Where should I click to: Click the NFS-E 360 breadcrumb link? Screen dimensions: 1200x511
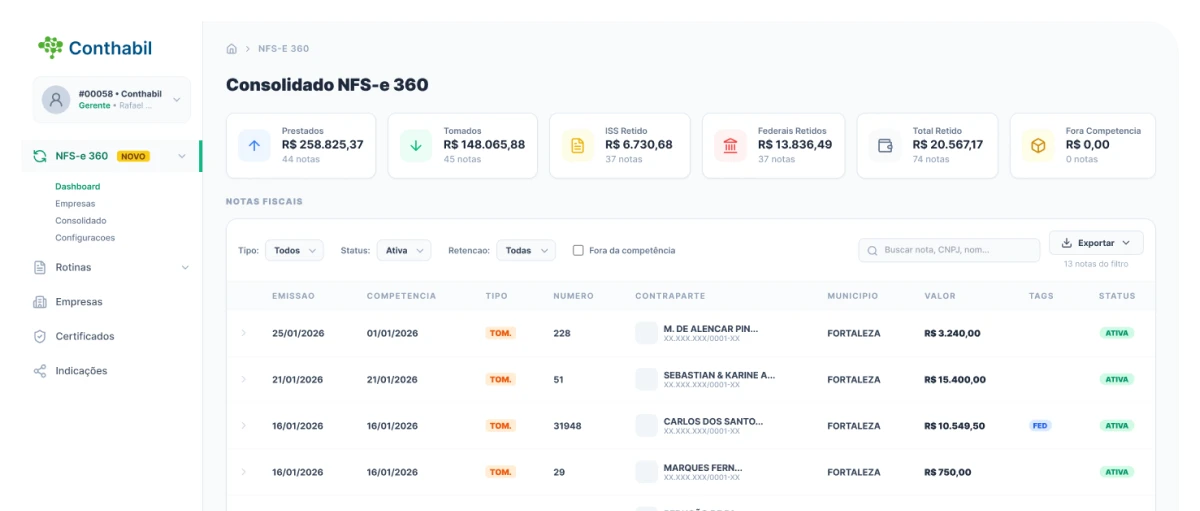click(x=283, y=49)
